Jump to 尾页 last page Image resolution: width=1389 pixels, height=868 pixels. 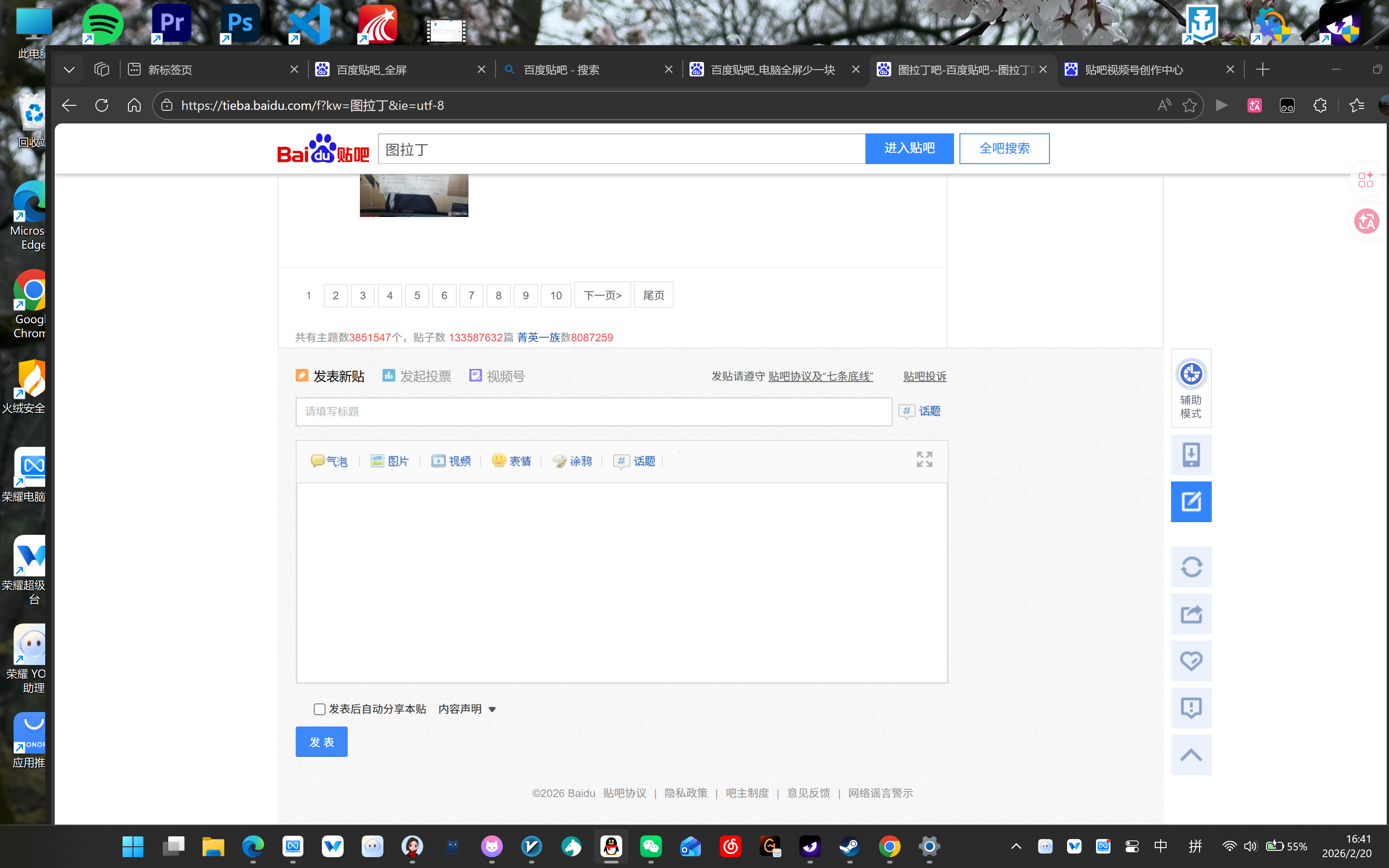(x=653, y=295)
